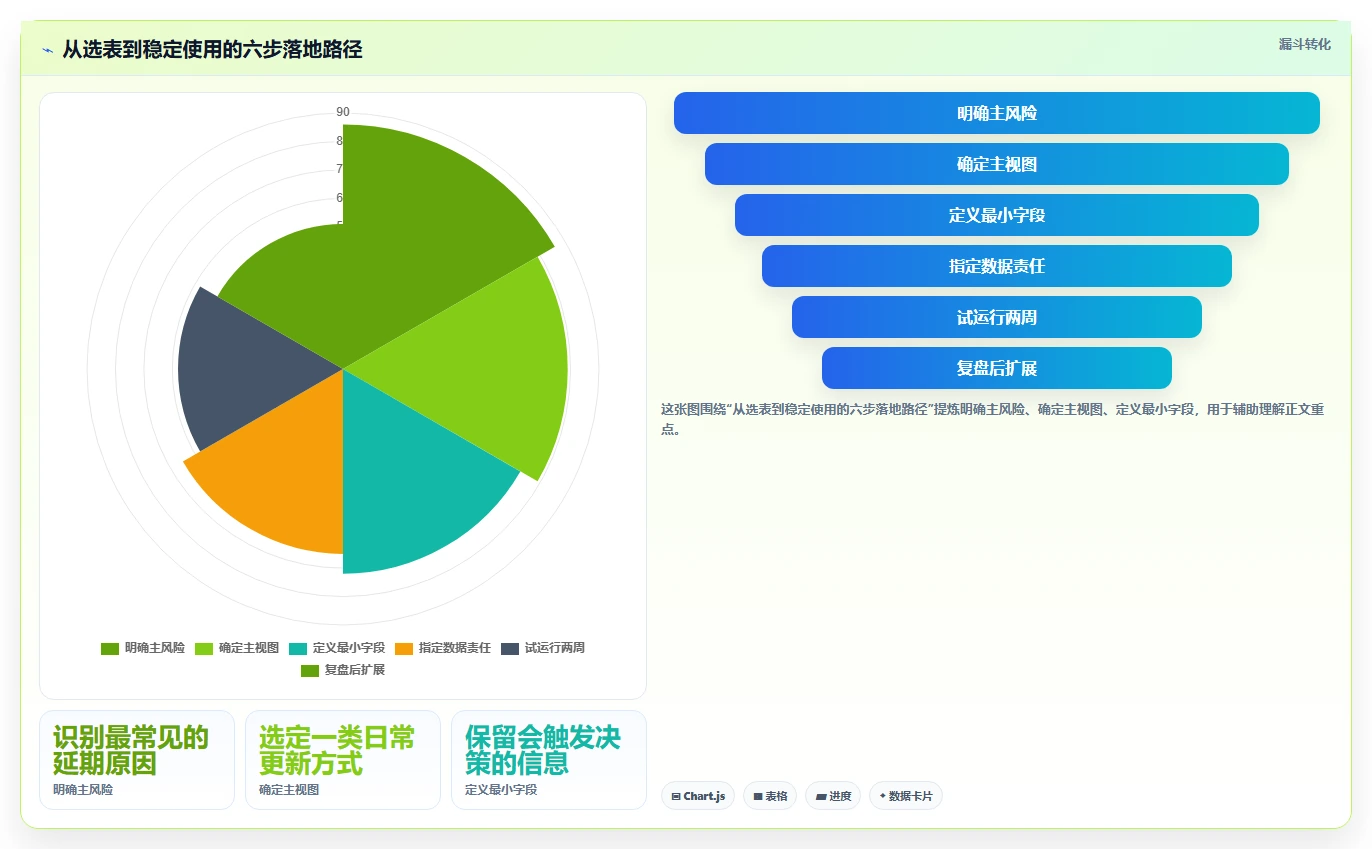Click the 进度 tag chip

pos(833,796)
